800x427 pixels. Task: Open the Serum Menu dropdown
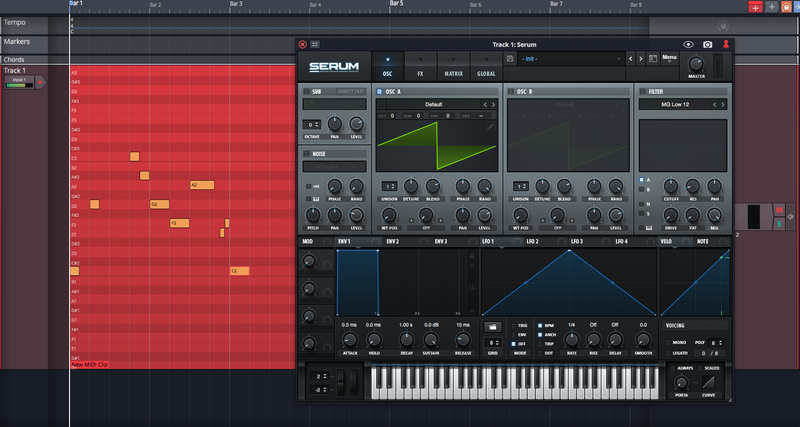coord(669,59)
